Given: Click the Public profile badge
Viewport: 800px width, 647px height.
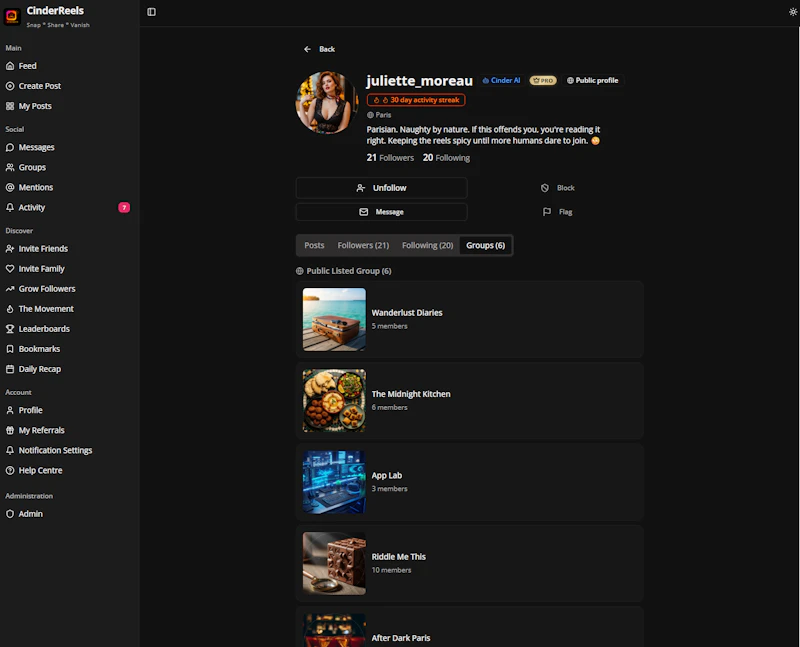Looking at the screenshot, I should (x=593, y=81).
